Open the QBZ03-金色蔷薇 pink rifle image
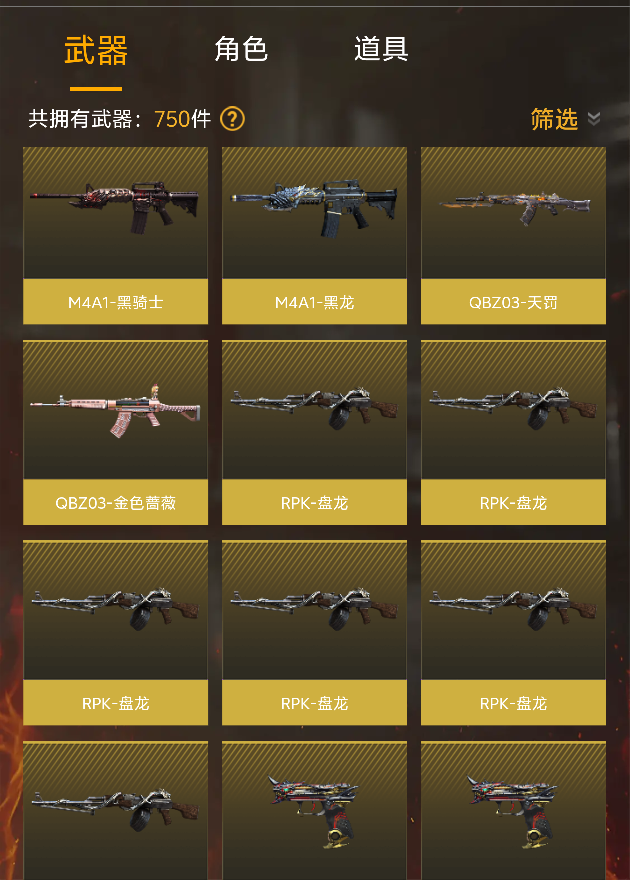The height and width of the screenshot is (880, 630). pos(116,410)
